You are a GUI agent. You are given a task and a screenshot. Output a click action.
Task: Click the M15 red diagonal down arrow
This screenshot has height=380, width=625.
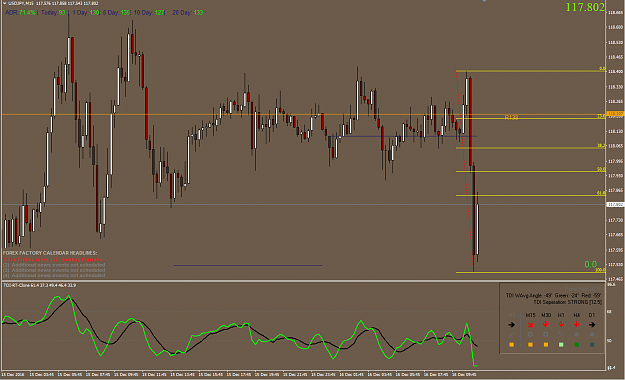tap(530, 325)
